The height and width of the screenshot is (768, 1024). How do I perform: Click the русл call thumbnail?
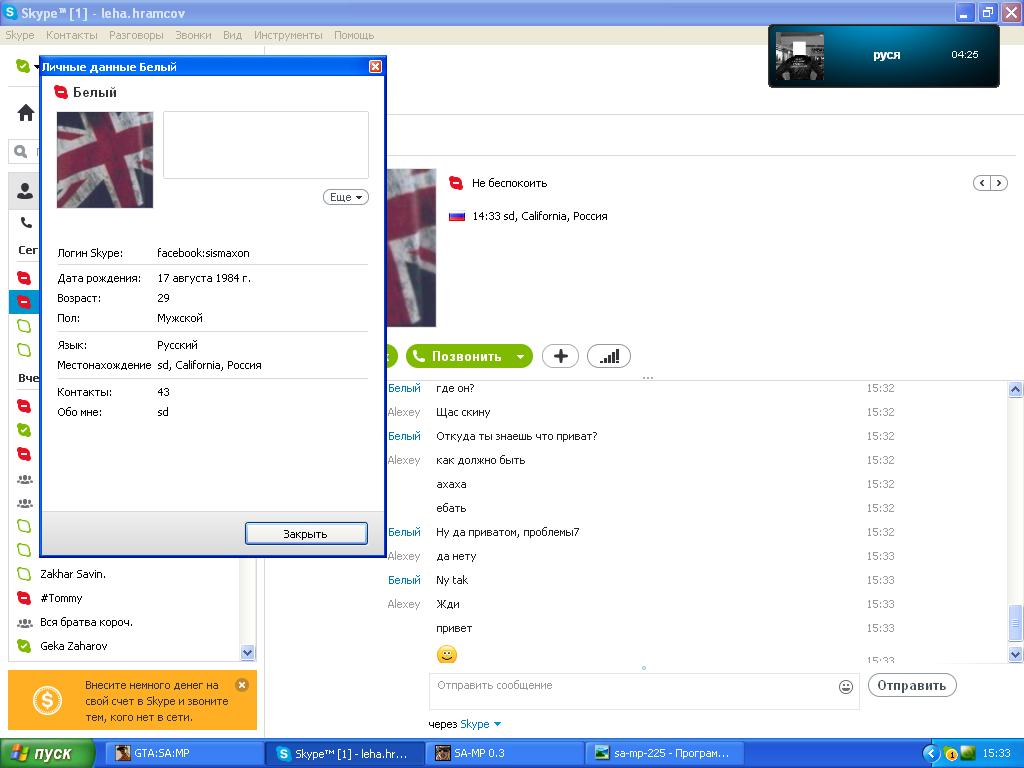pyautogui.click(x=799, y=57)
